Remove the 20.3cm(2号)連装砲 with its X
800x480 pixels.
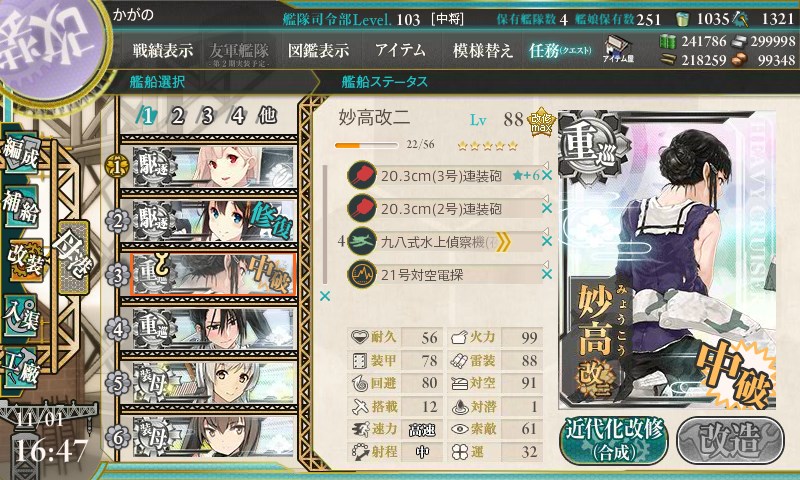coord(547,208)
